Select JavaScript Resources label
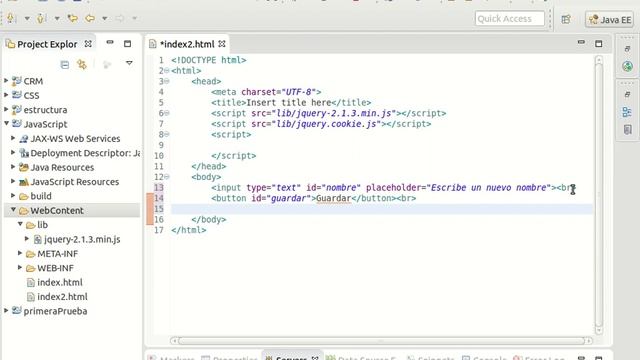The image size is (640, 360). [75, 182]
